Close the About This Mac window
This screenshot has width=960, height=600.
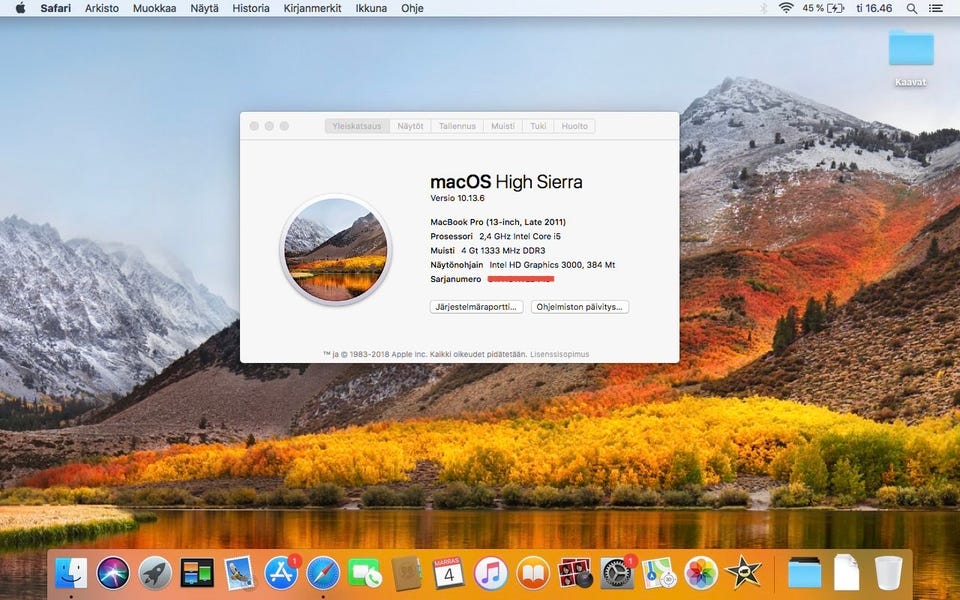point(254,126)
